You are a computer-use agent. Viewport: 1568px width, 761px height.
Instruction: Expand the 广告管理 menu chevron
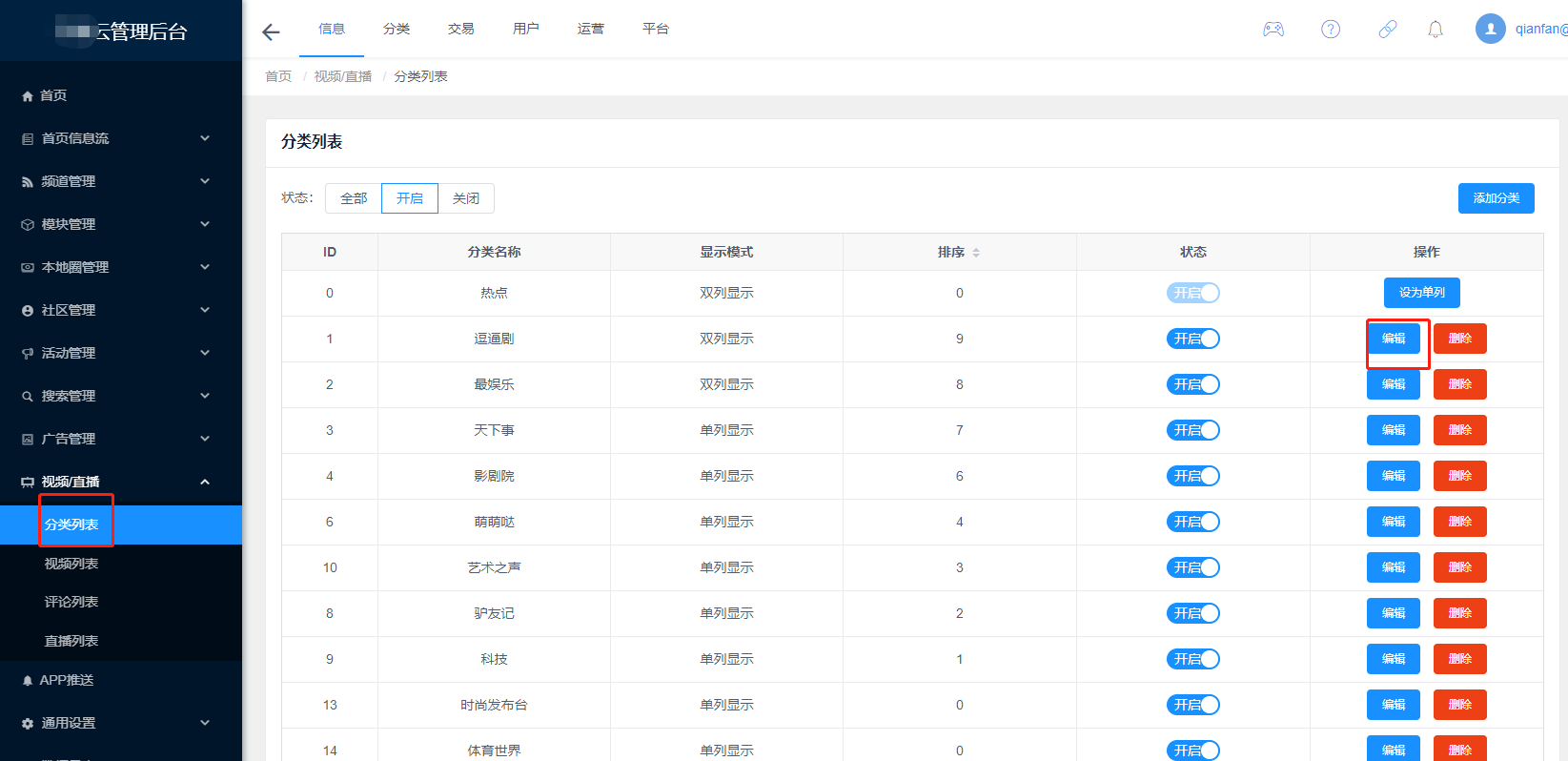(205, 439)
